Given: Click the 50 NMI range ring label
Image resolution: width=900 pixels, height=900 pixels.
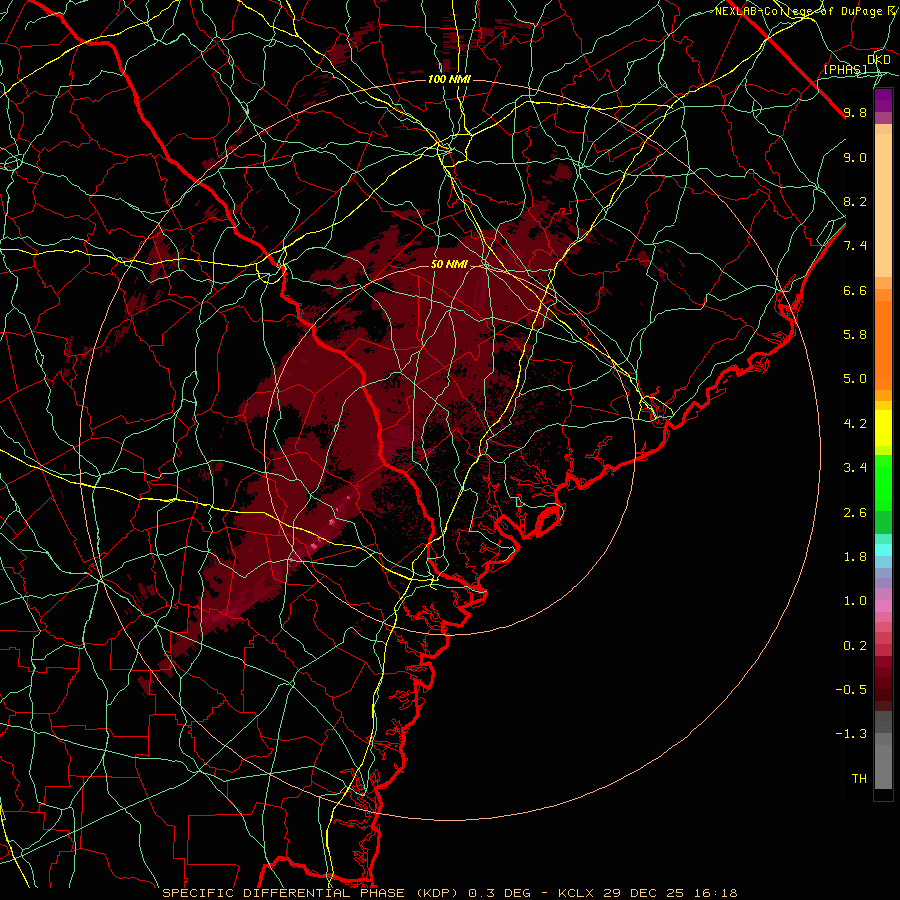Looking at the screenshot, I should click(x=449, y=265).
